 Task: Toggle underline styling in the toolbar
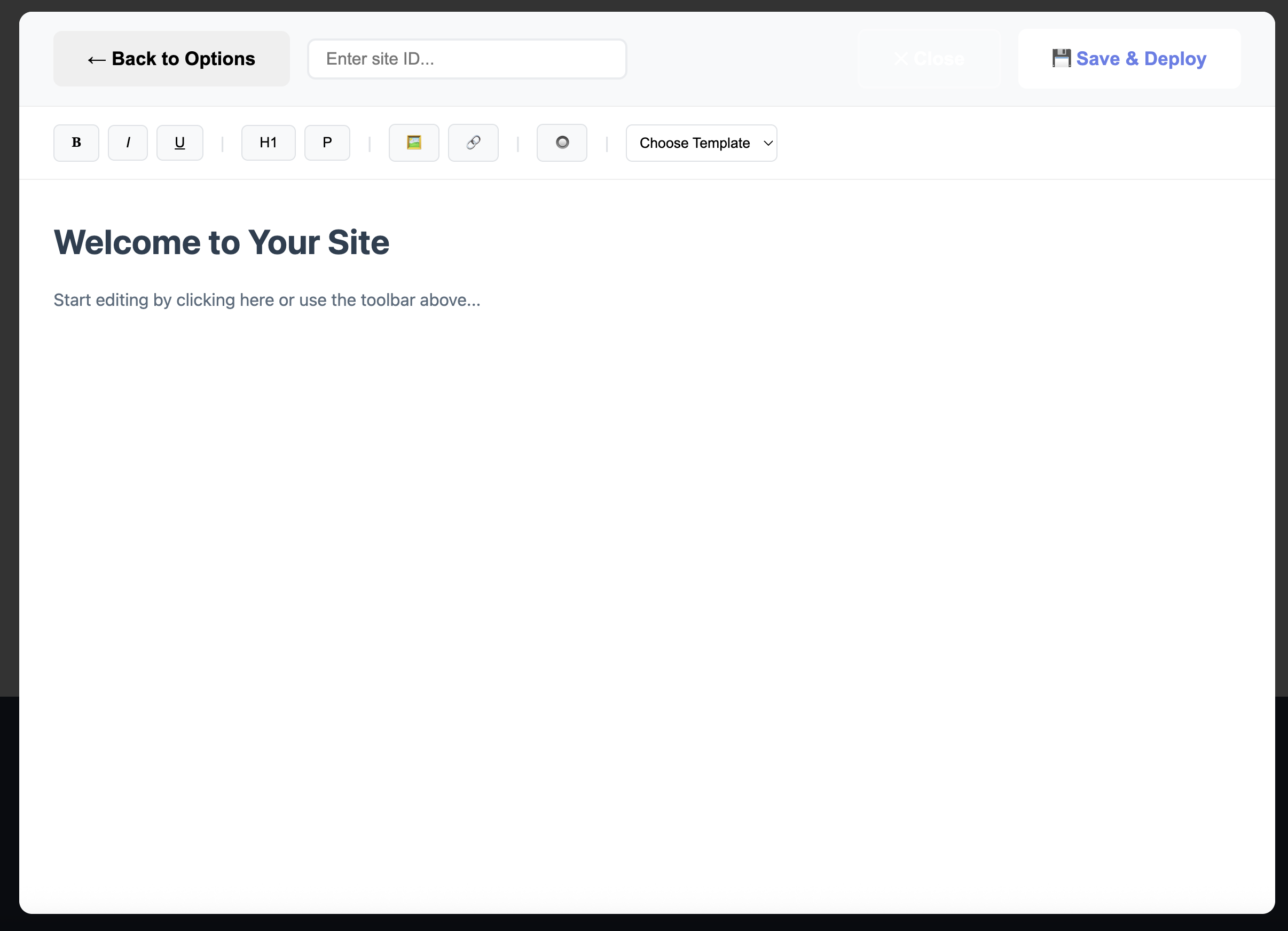tap(179, 143)
